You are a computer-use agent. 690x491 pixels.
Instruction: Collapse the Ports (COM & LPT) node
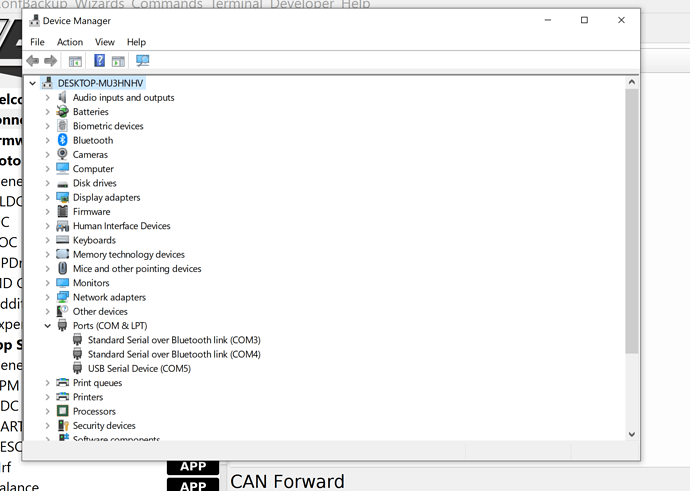[x=48, y=326]
